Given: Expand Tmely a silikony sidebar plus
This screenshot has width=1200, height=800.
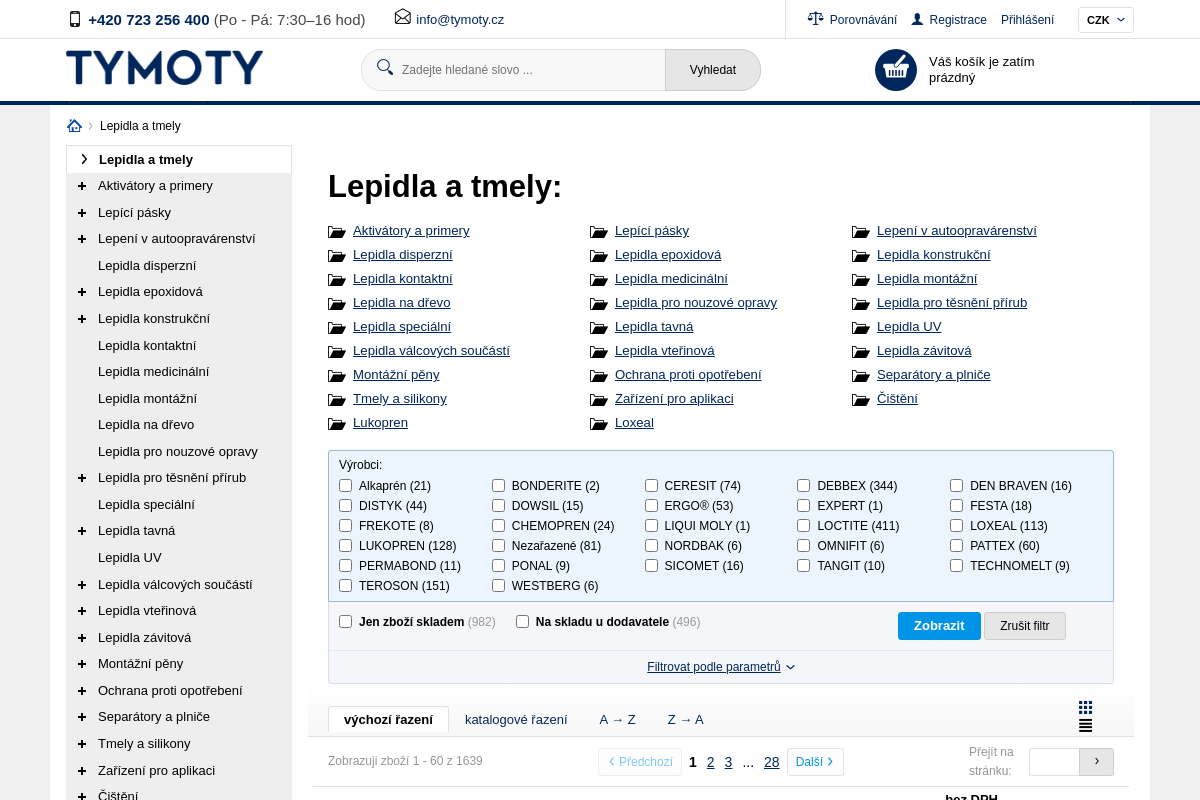Looking at the screenshot, I should coord(82,744).
